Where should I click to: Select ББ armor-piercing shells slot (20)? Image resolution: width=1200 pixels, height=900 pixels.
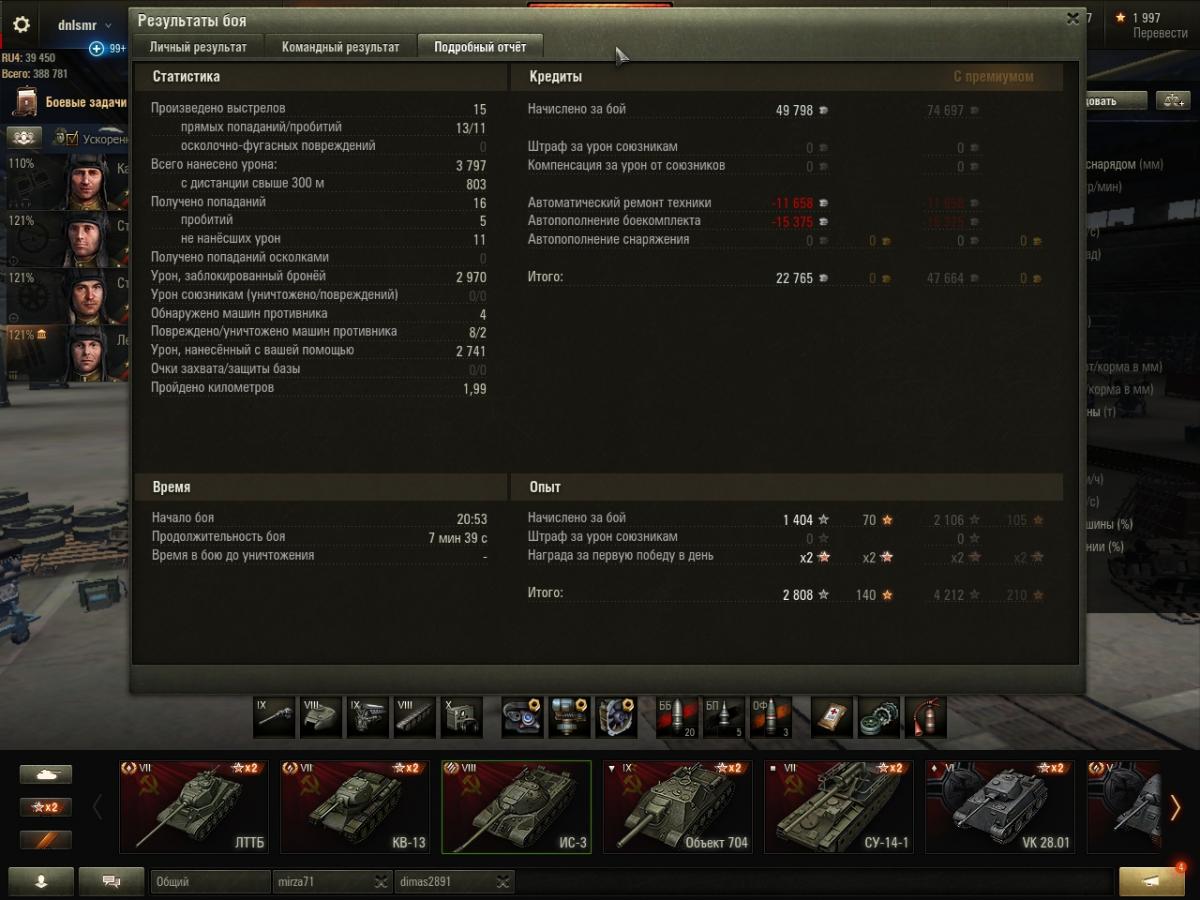676,717
